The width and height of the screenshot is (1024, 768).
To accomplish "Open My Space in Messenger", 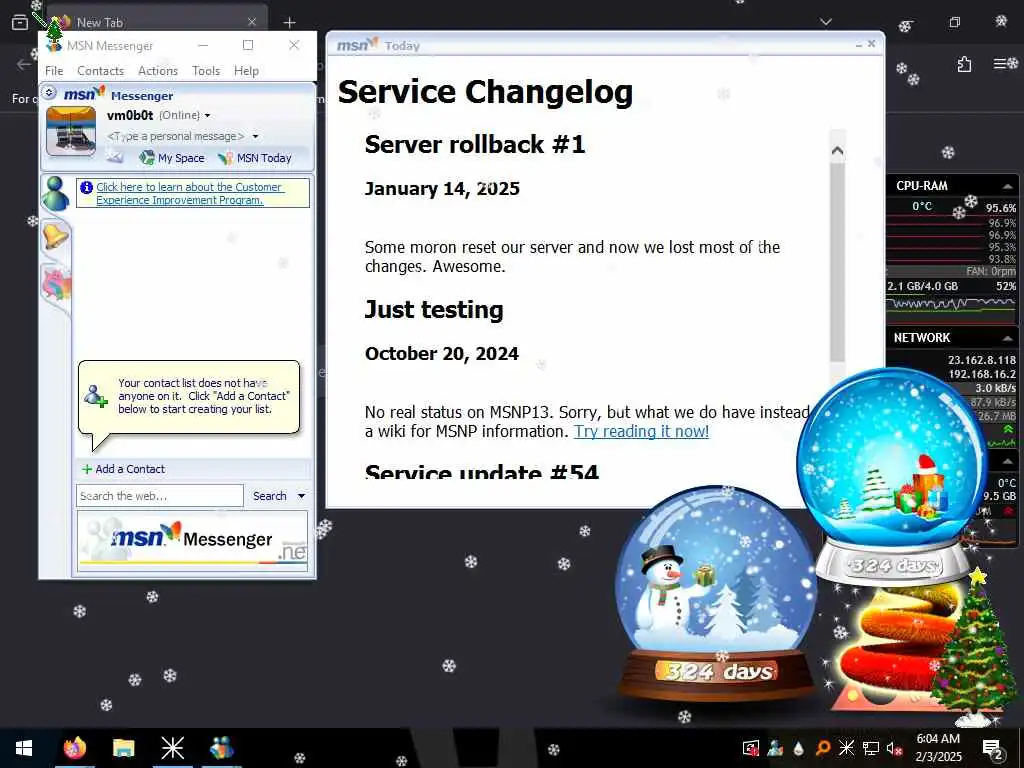I will point(172,158).
